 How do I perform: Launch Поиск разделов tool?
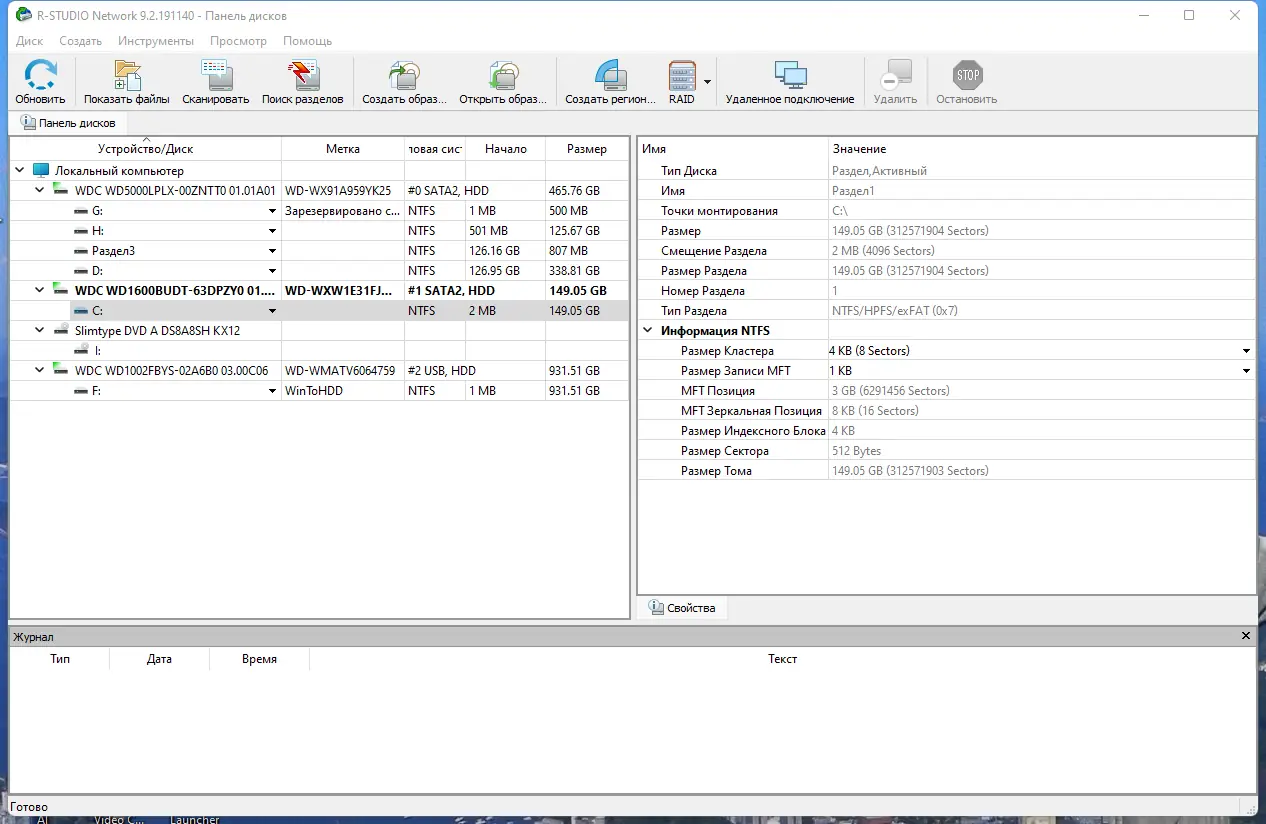pyautogui.click(x=303, y=73)
